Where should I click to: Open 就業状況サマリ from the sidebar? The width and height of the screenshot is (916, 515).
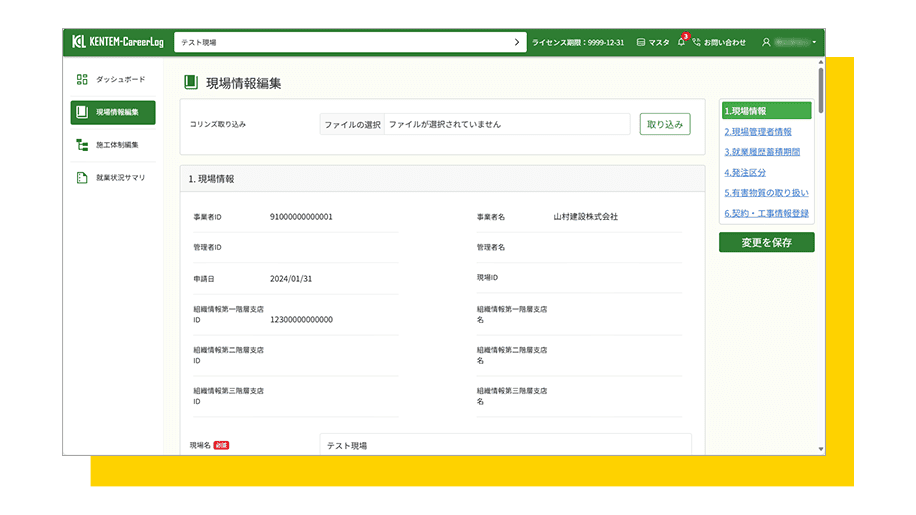coord(120,178)
